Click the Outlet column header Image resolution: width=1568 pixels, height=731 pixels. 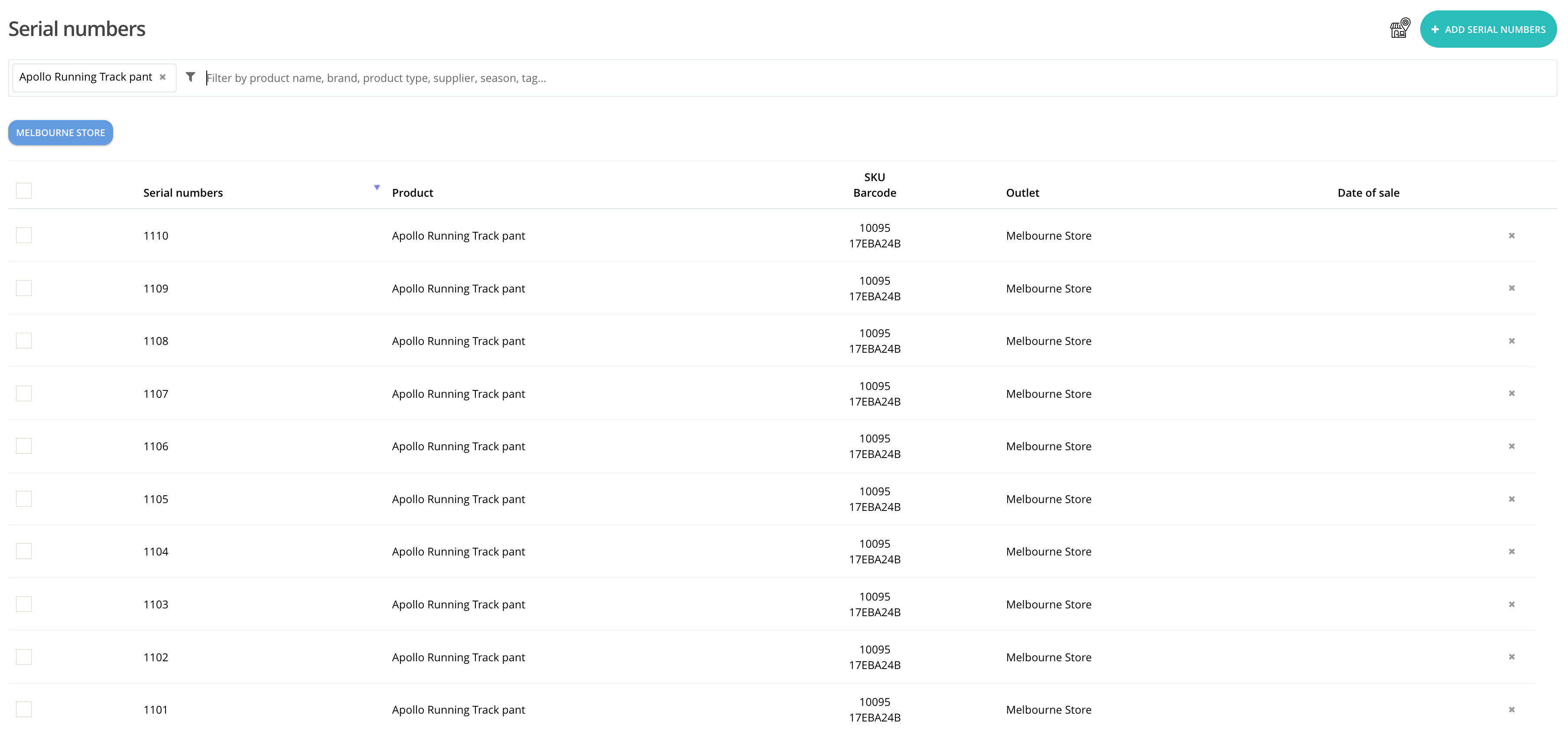[1022, 193]
